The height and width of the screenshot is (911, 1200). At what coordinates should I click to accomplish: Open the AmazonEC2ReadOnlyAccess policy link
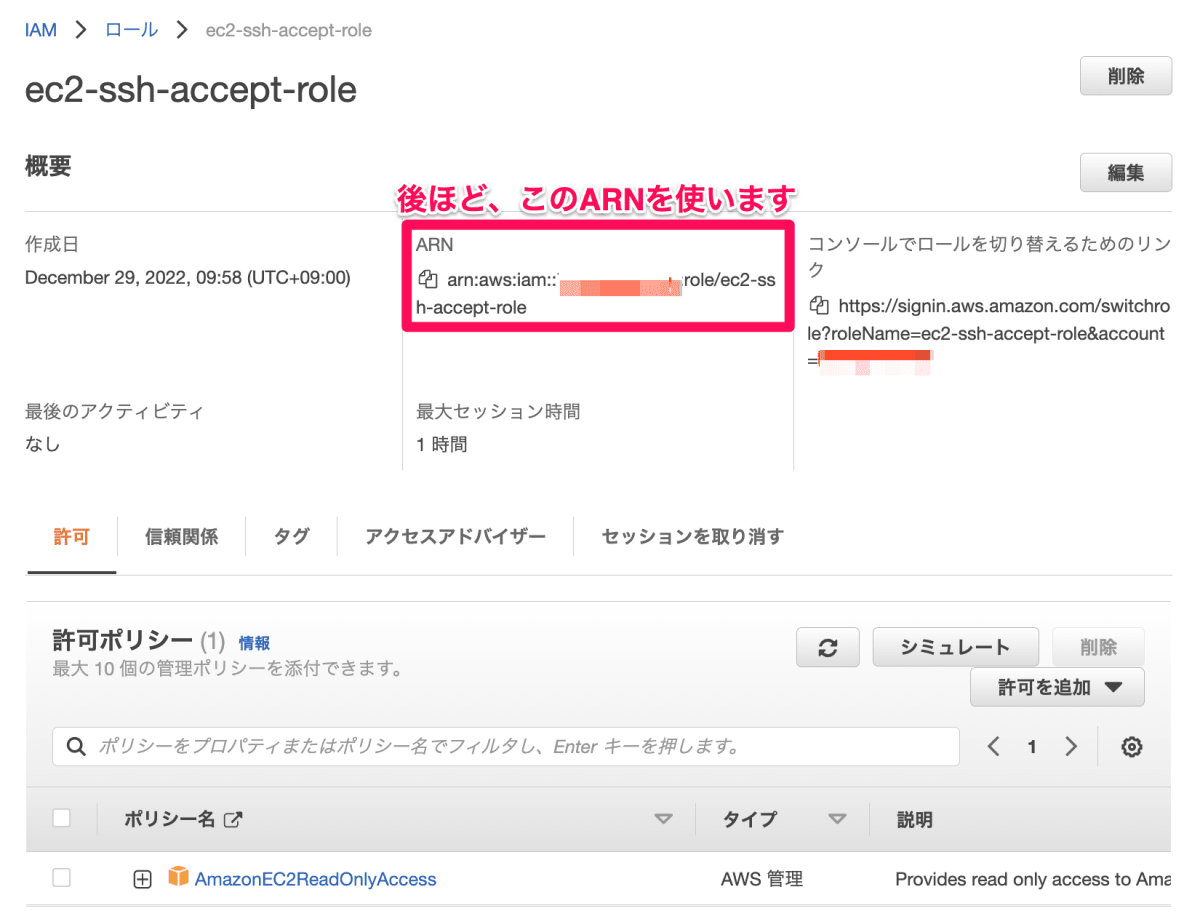[x=316, y=880]
